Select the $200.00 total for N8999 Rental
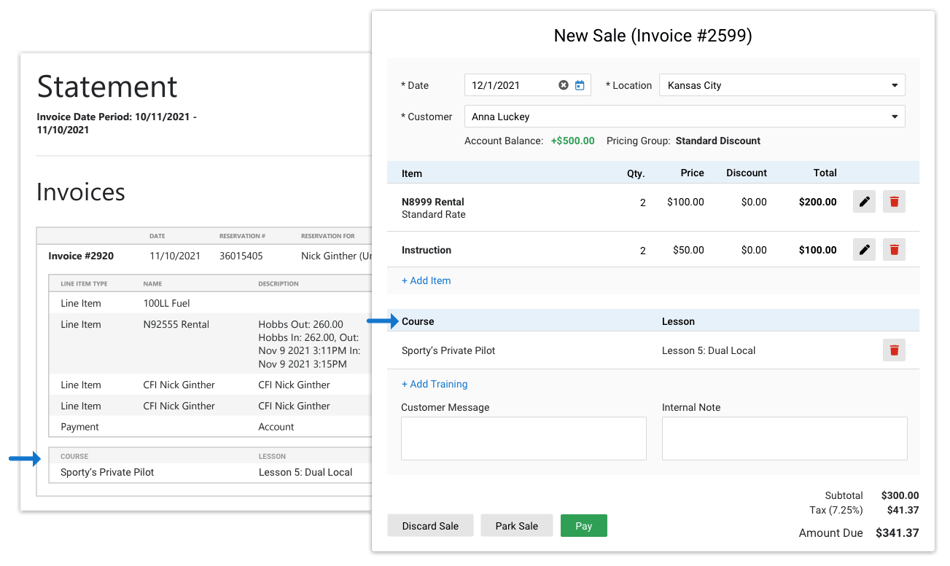The width and height of the screenshot is (950, 566). [x=817, y=202]
